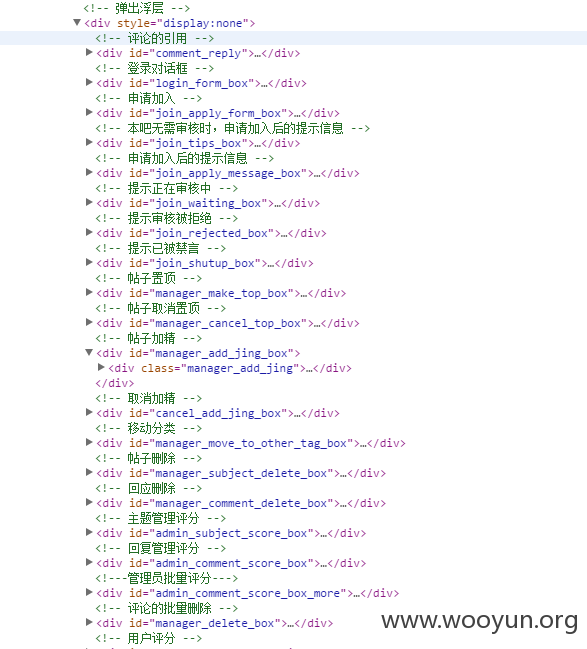Select the comment '帖子加精'

click(x=149, y=338)
